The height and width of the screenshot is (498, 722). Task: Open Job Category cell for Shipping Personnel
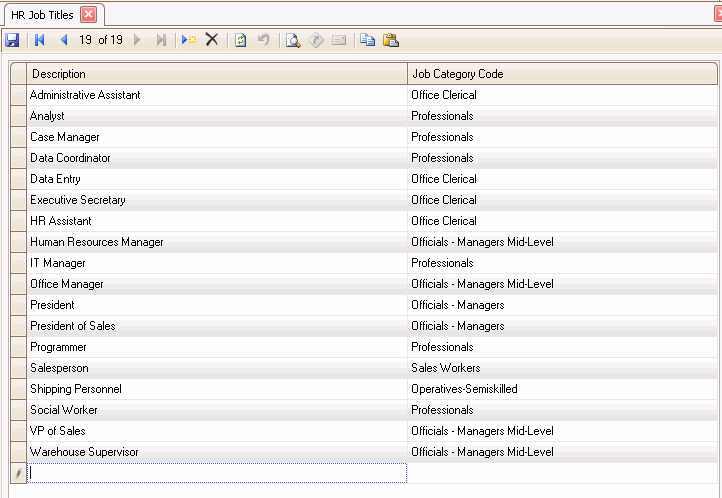(562, 389)
